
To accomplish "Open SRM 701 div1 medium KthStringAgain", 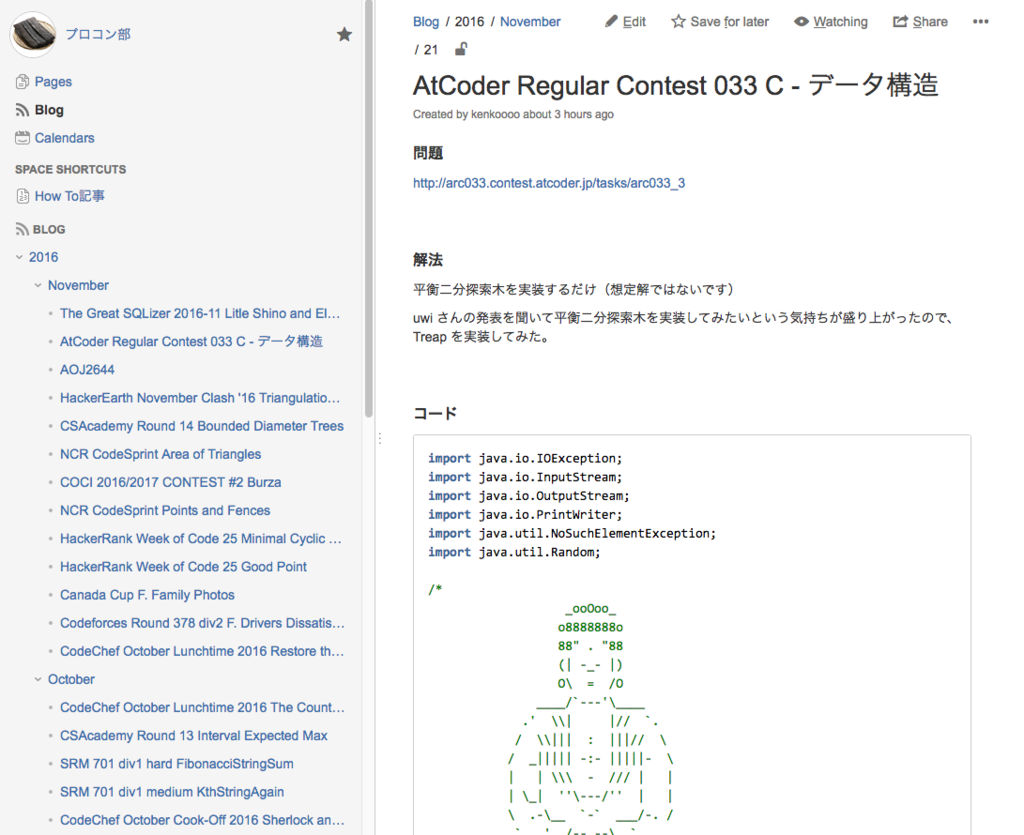I will 172,791.
